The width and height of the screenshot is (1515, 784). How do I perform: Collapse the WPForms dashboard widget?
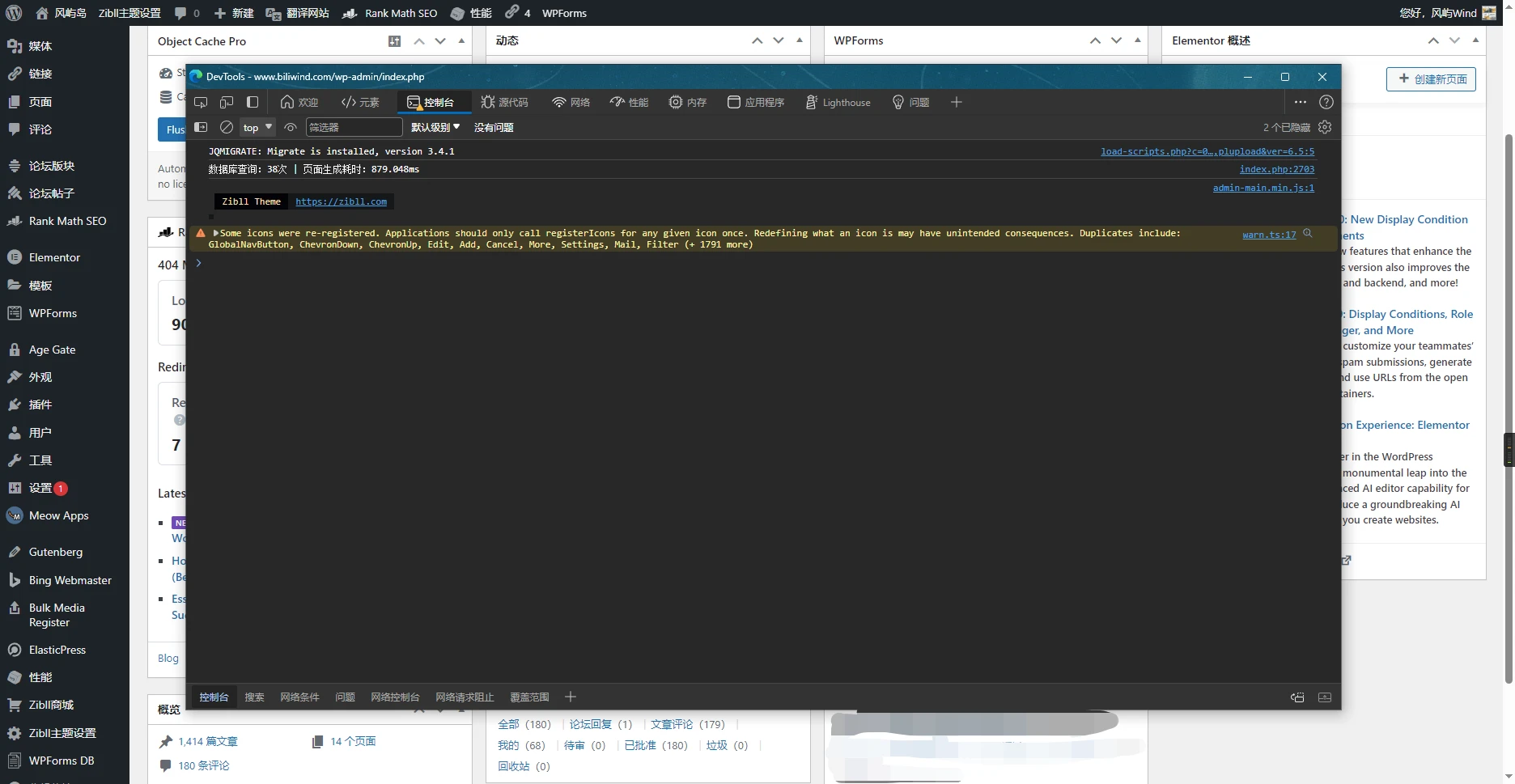coord(1137,40)
